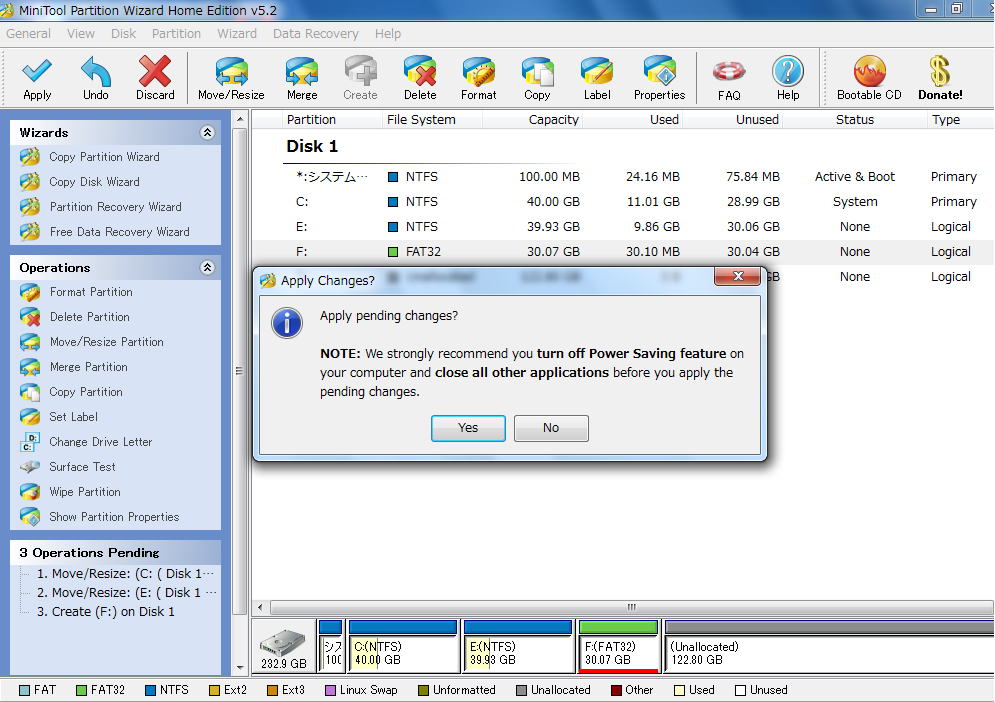Select the Move/Resize toolbar icon
995x702 pixels.
pos(231,71)
